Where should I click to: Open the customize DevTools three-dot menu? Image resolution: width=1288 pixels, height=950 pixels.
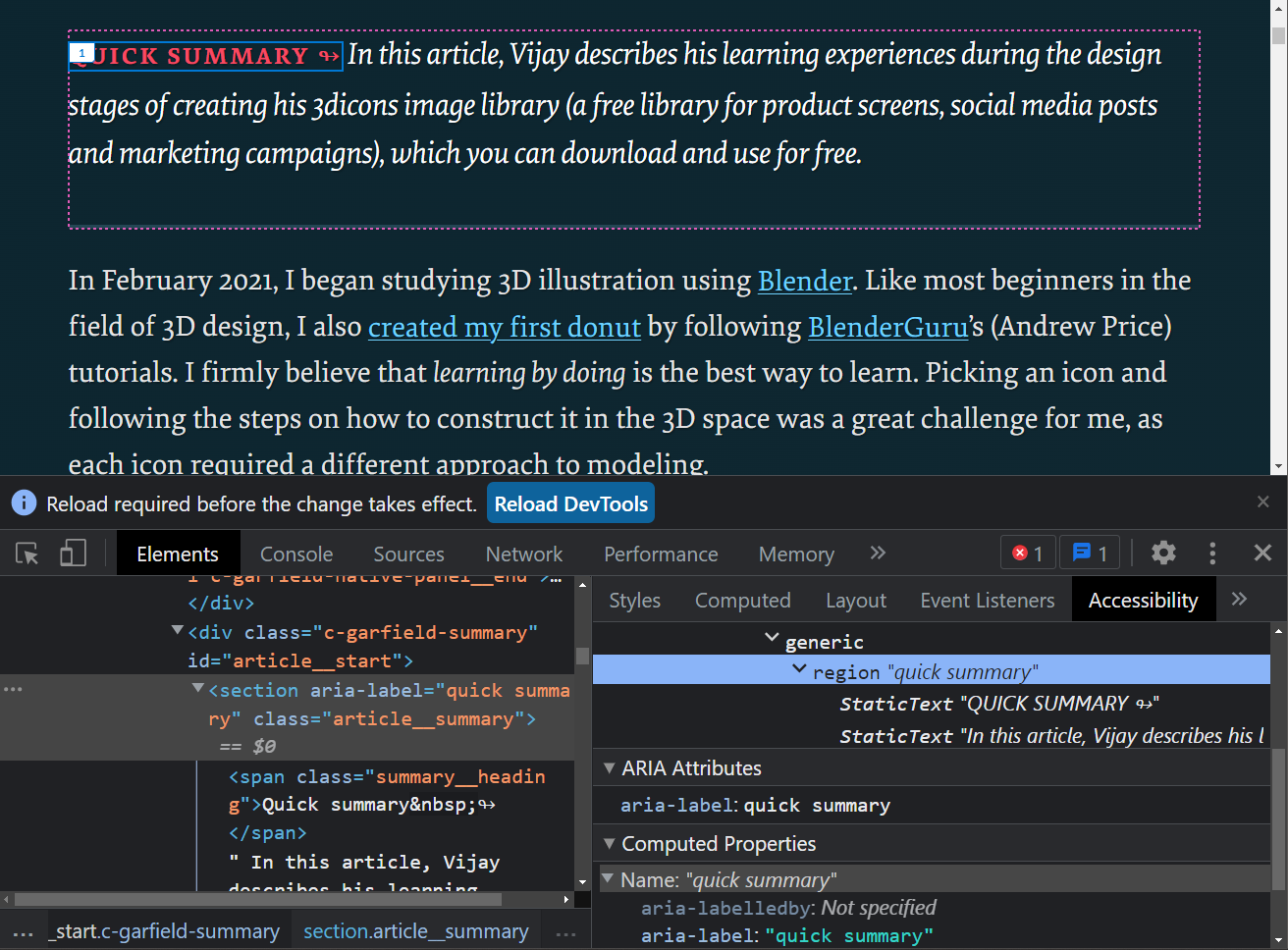1213,553
